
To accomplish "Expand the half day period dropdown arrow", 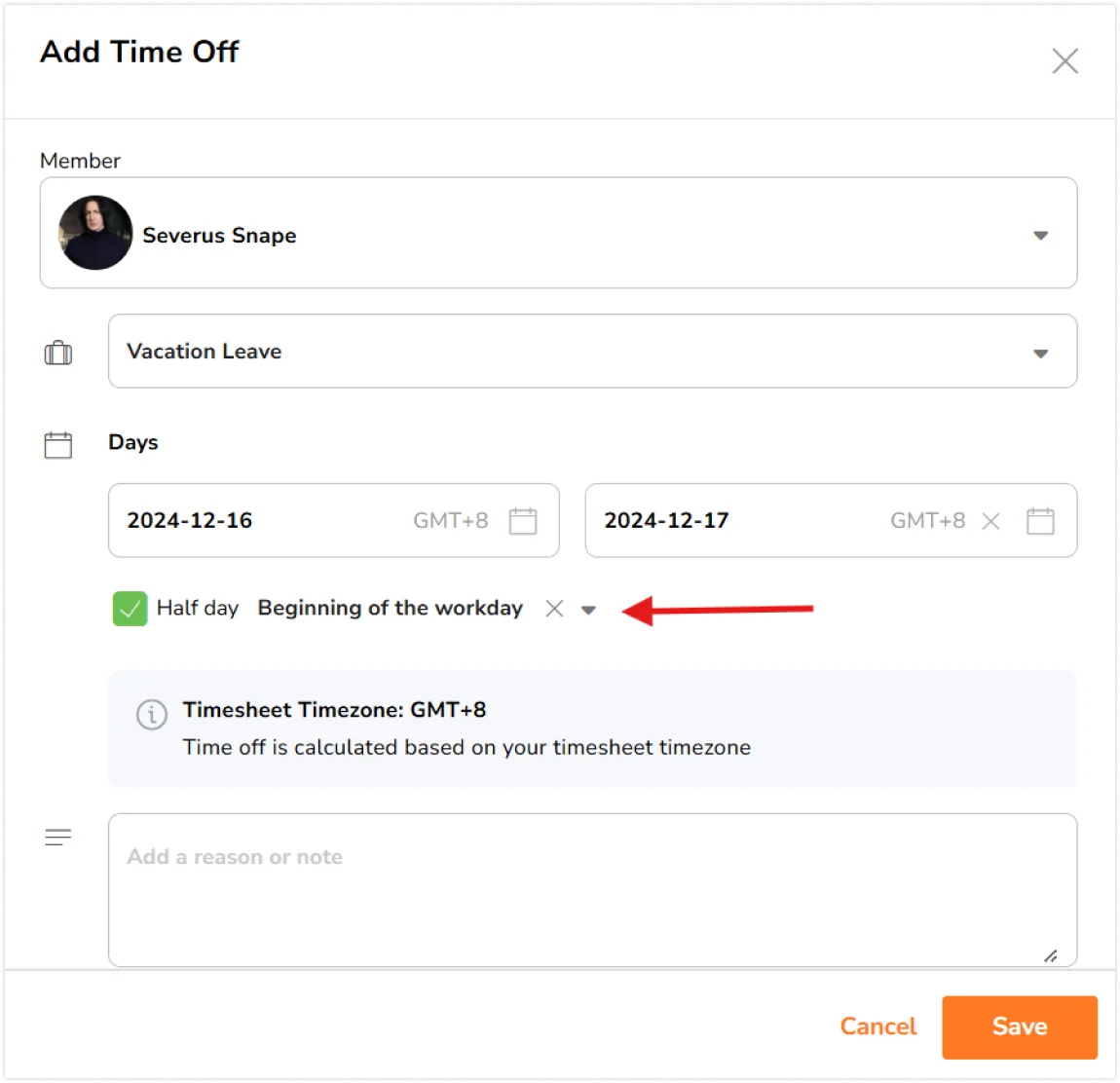I will [x=588, y=610].
